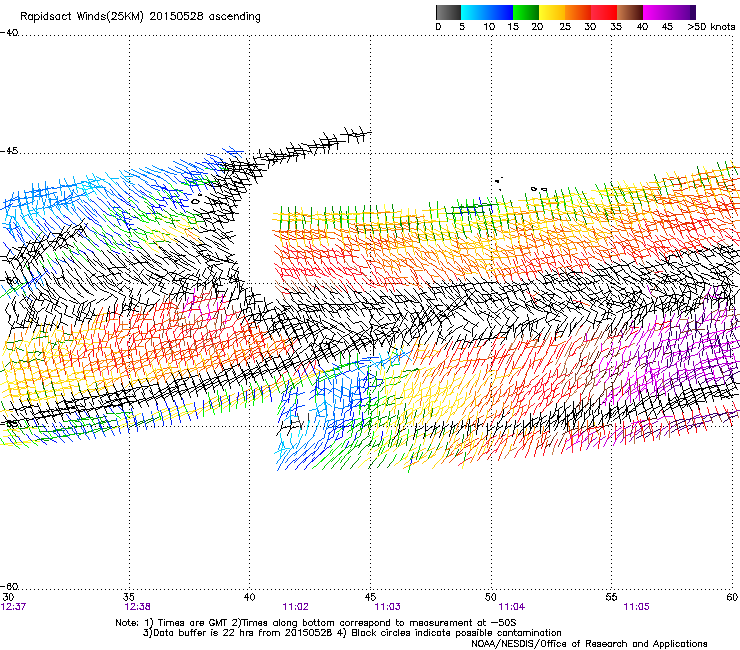Click the -45 latitude axis label
740x650 pixels.
tap(9, 151)
